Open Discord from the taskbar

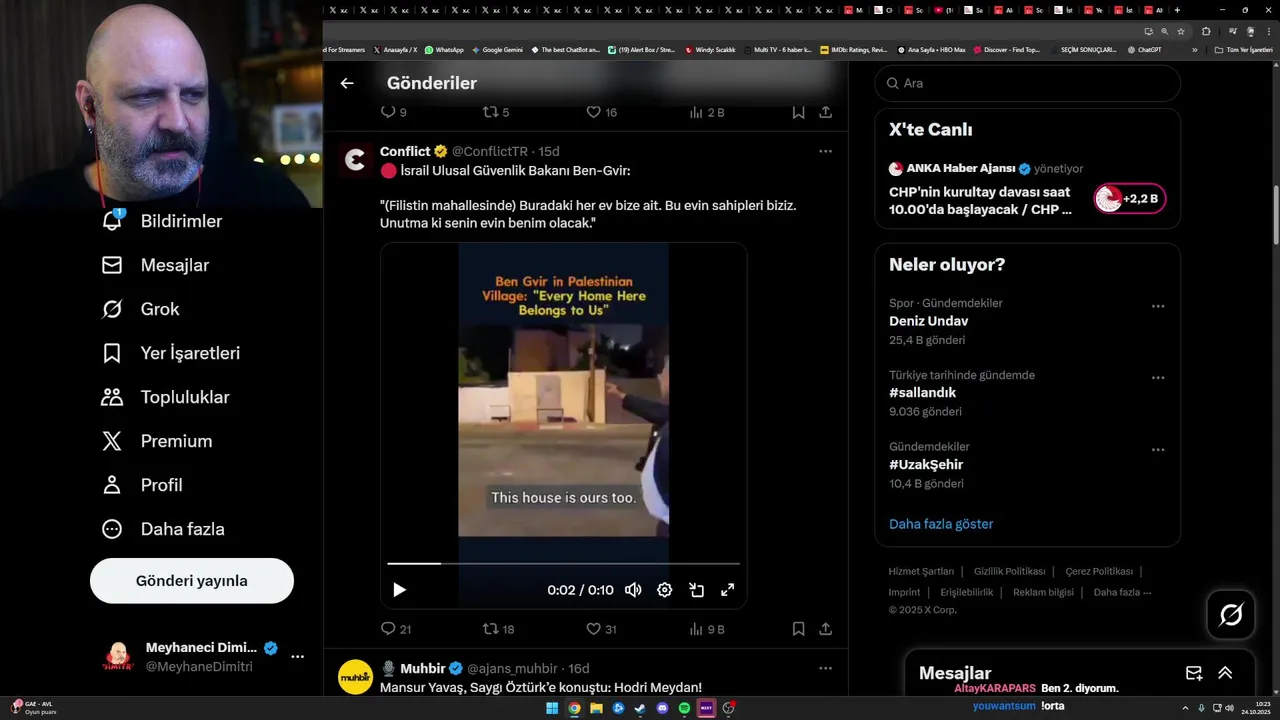[x=663, y=708]
